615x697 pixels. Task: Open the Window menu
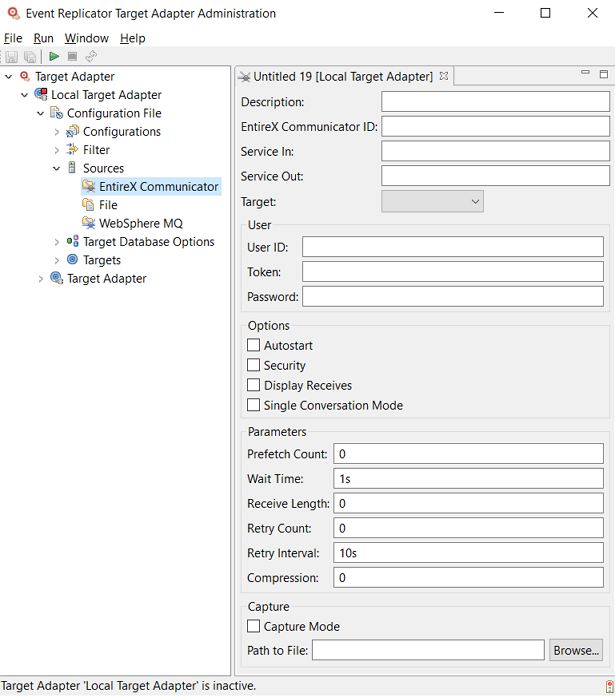coord(87,38)
